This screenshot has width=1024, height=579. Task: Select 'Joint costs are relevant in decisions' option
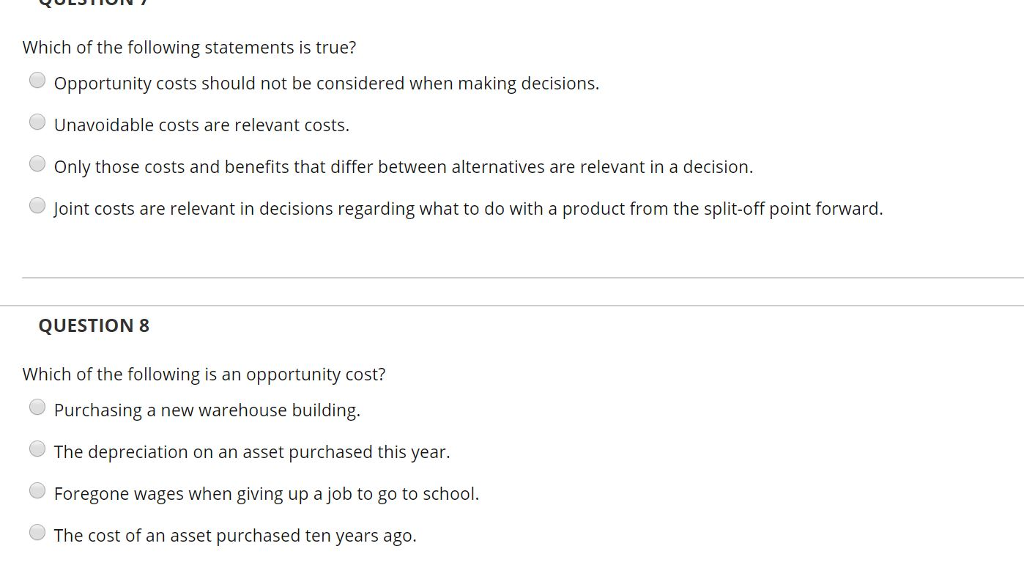tap(37, 205)
